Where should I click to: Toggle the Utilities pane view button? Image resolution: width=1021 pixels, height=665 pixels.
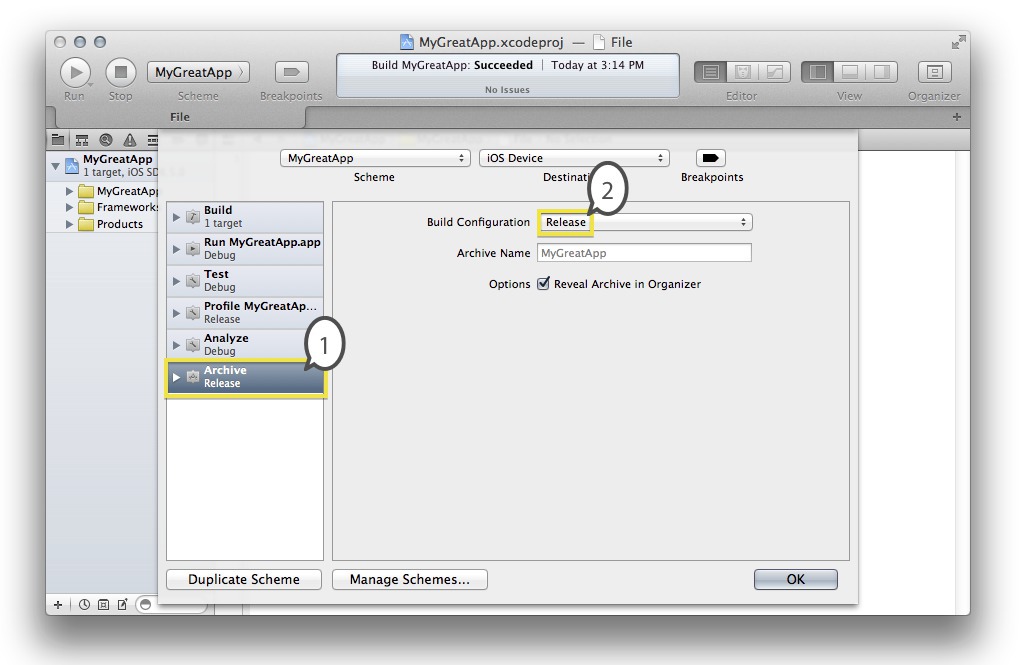pos(882,72)
